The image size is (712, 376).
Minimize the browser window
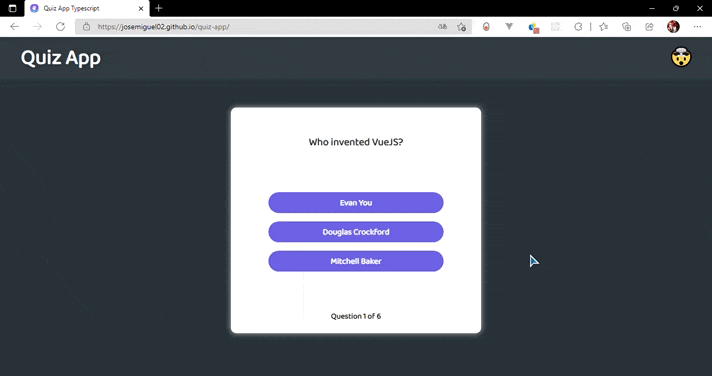point(652,8)
